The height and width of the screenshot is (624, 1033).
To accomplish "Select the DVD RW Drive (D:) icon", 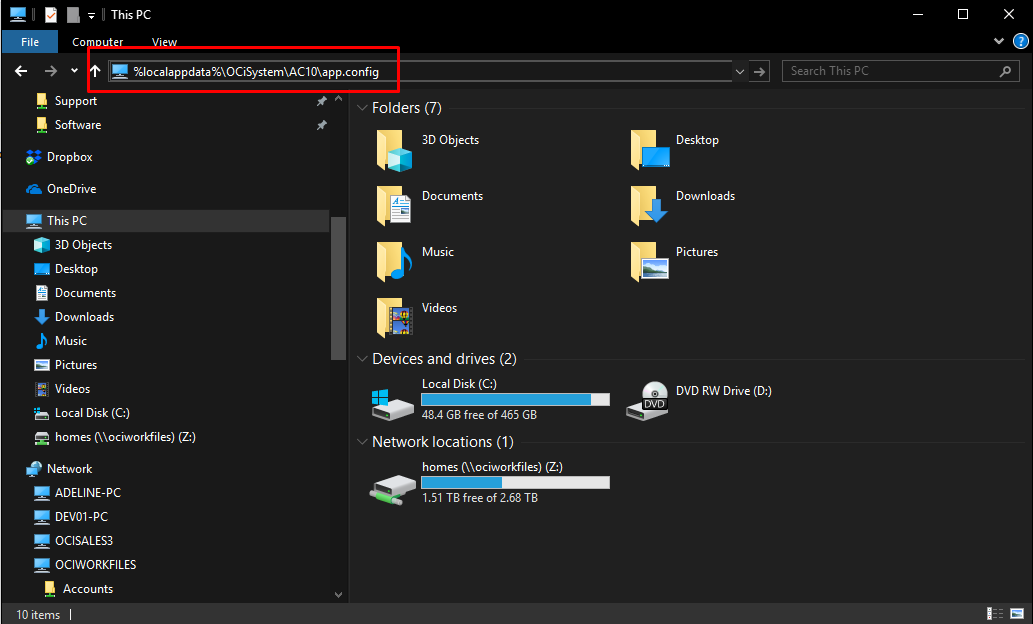I will 648,401.
